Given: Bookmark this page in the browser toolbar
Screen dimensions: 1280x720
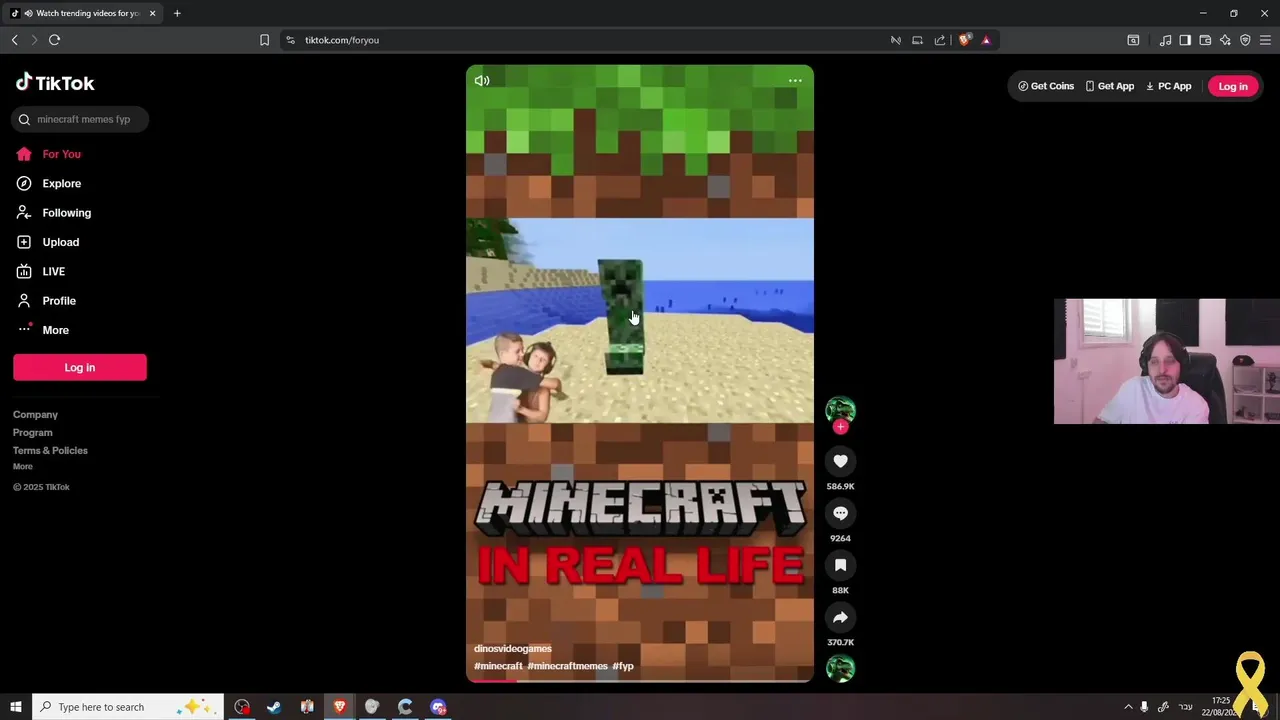Looking at the screenshot, I should click(x=264, y=40).
